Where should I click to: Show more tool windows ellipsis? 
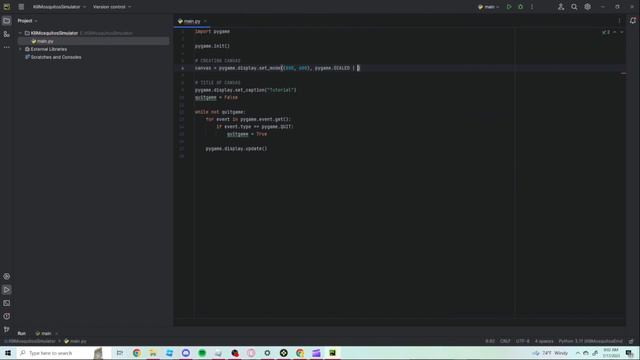pos(7,47)
